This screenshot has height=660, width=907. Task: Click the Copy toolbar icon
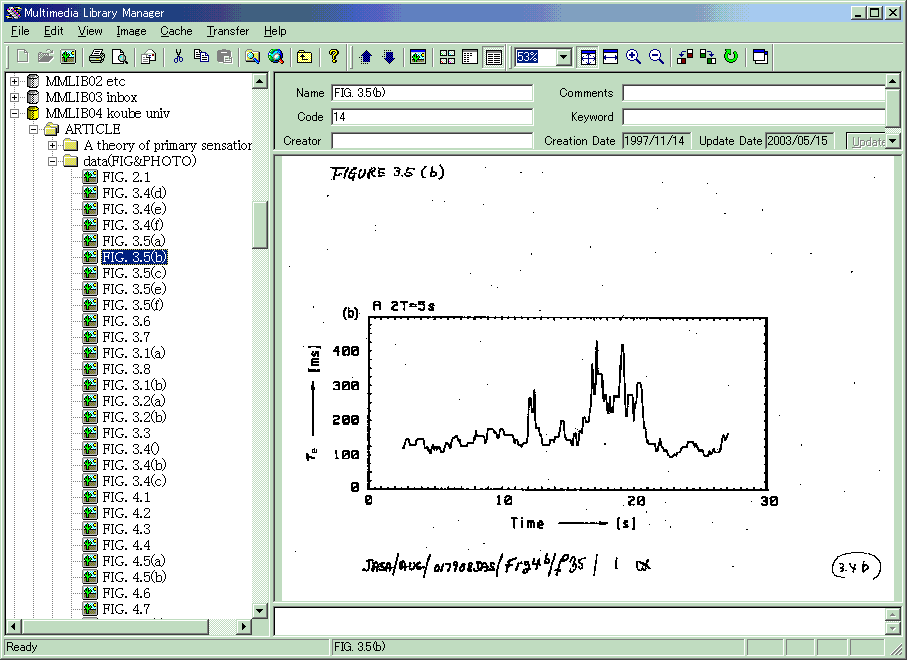(201, 56)
